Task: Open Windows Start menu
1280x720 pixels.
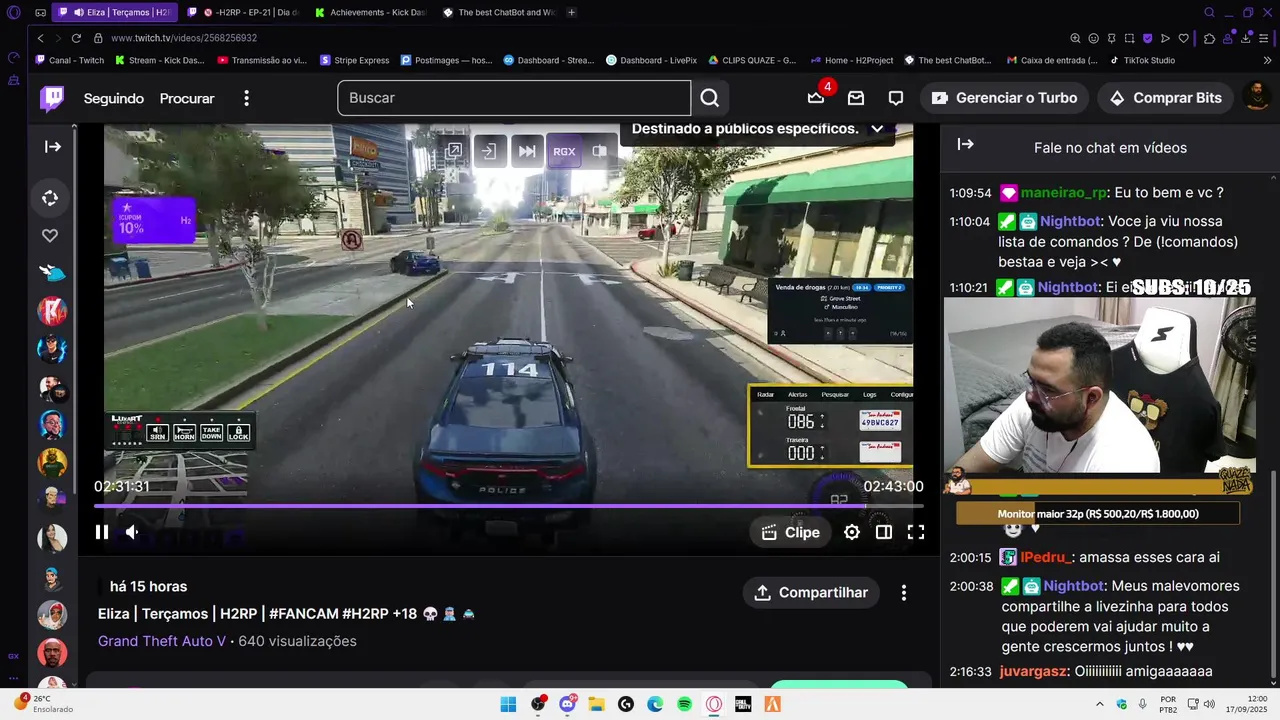Action: [508, 704]
